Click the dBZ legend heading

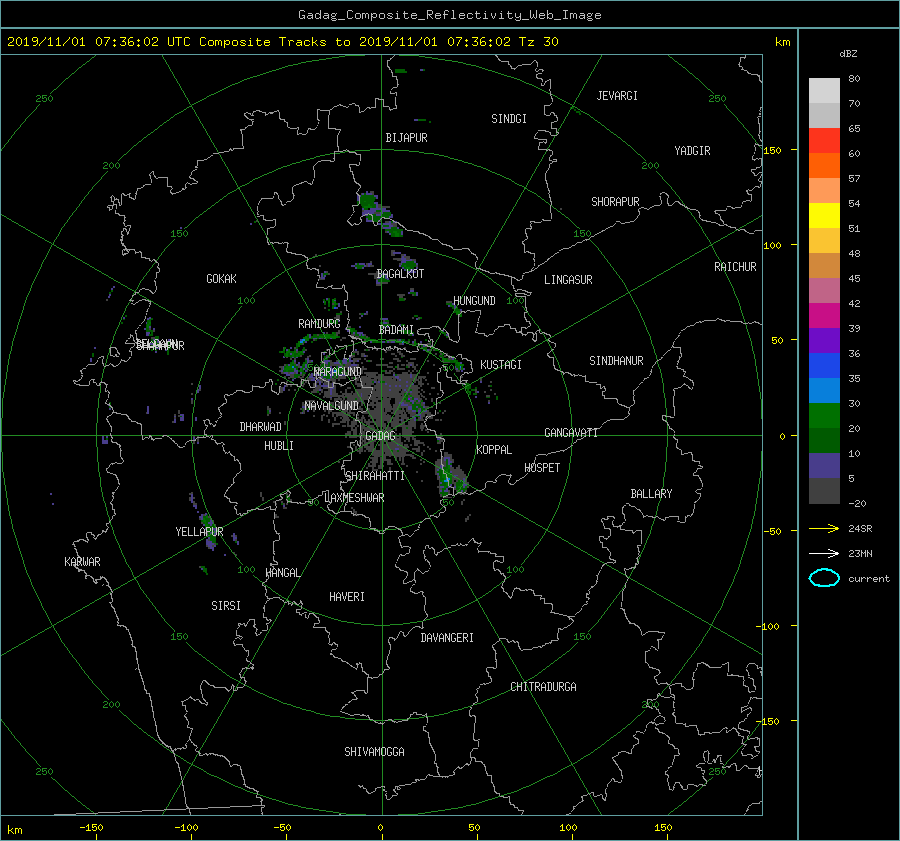pyautogui.click(x=848, y=54)
